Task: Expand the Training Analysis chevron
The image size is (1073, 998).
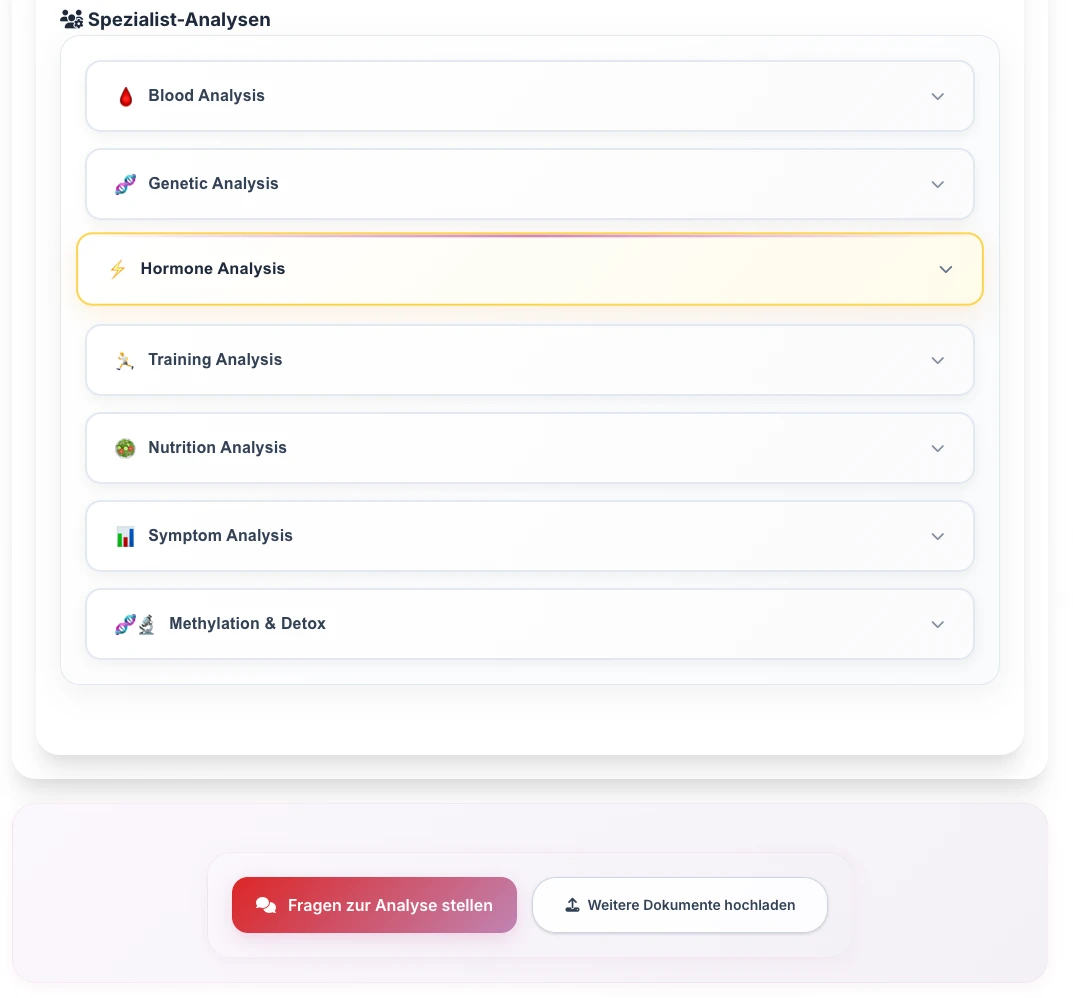Action: [x=938, y=361]
